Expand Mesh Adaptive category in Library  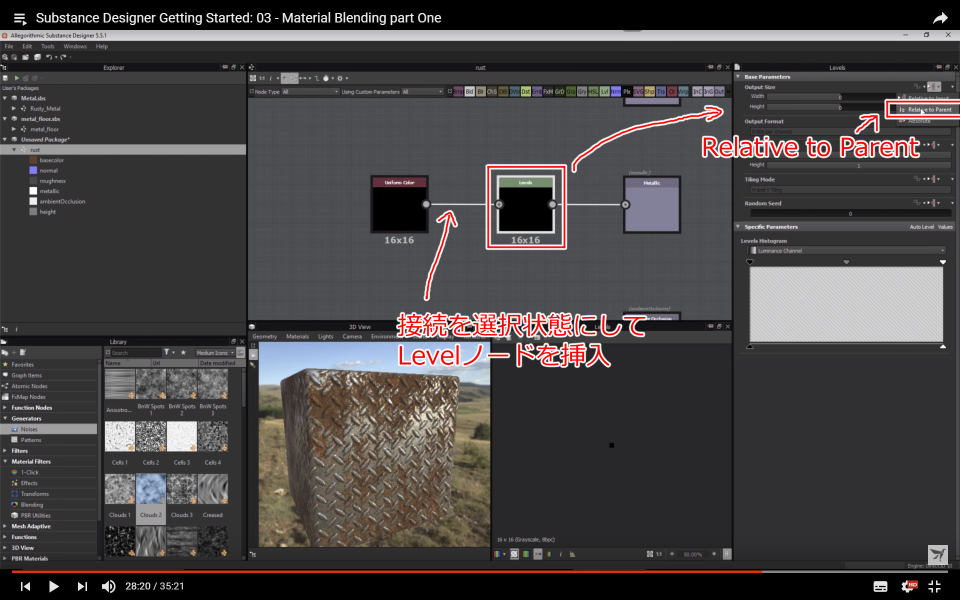click(x=6, y=527)
